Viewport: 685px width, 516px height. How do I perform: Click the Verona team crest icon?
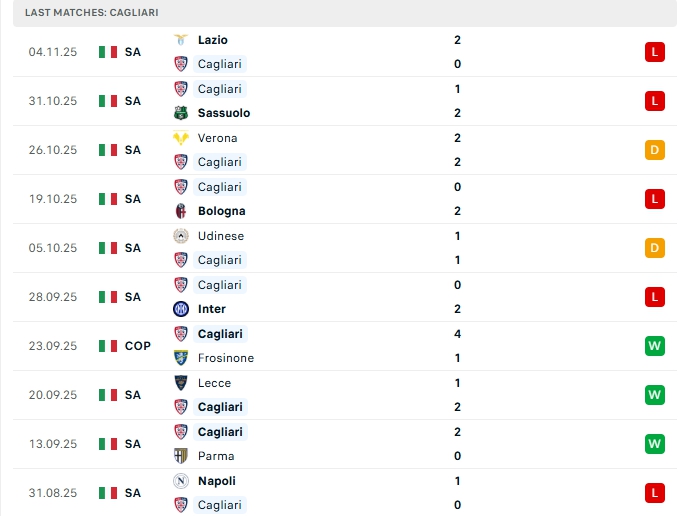coord(181,138)
